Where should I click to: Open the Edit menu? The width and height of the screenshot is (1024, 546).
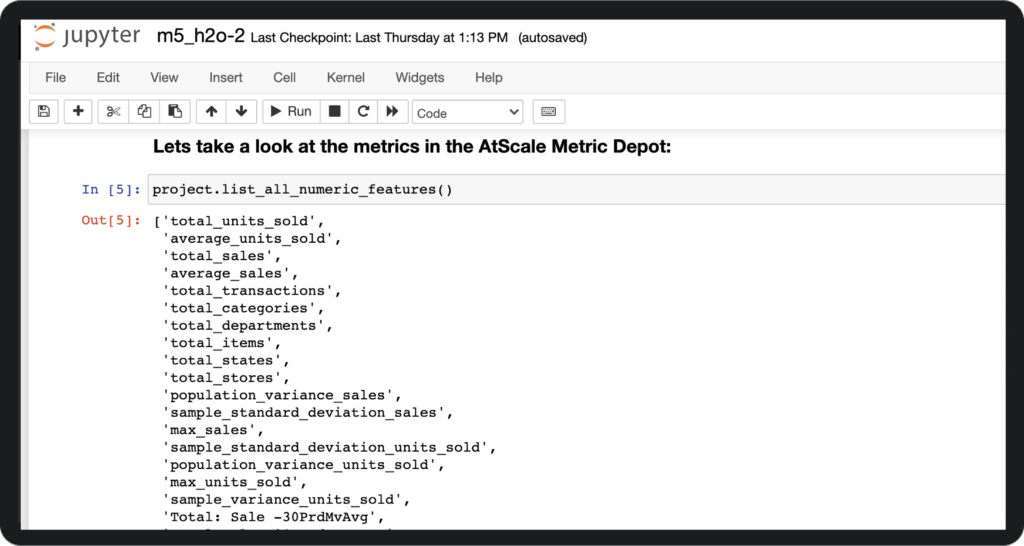point(108,77)
